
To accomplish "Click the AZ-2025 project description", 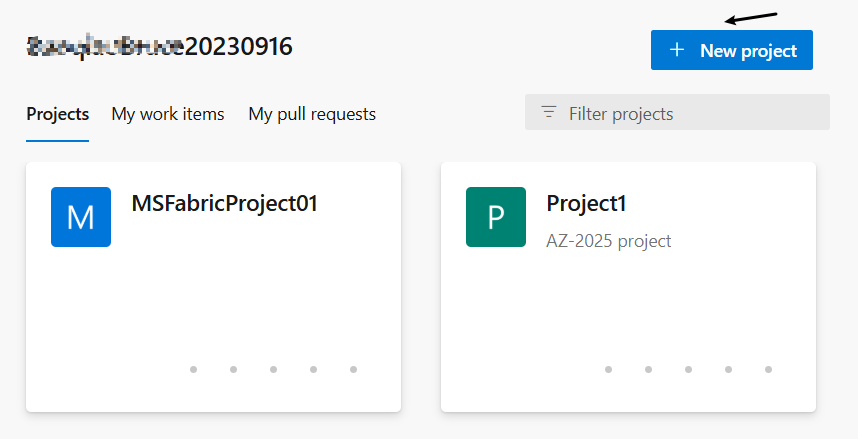I will click(x=608, y=241).
